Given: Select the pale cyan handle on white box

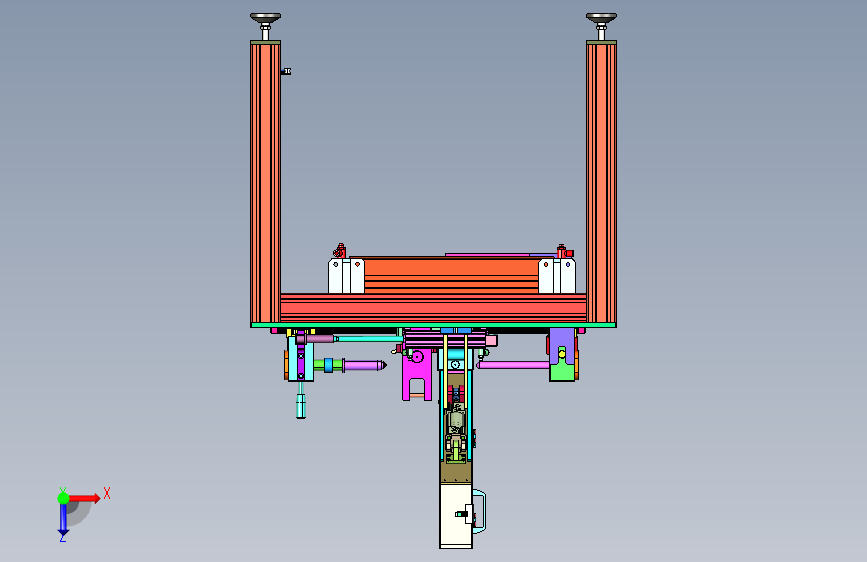Looking at the screenshot, I should 479,512.
